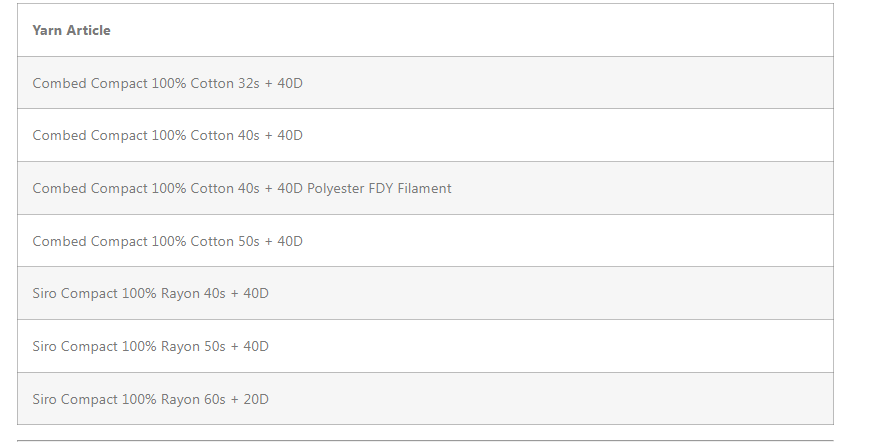Select the Siro Compact Rayon 50s row
The image size is (869, 446).
[425, 346]
